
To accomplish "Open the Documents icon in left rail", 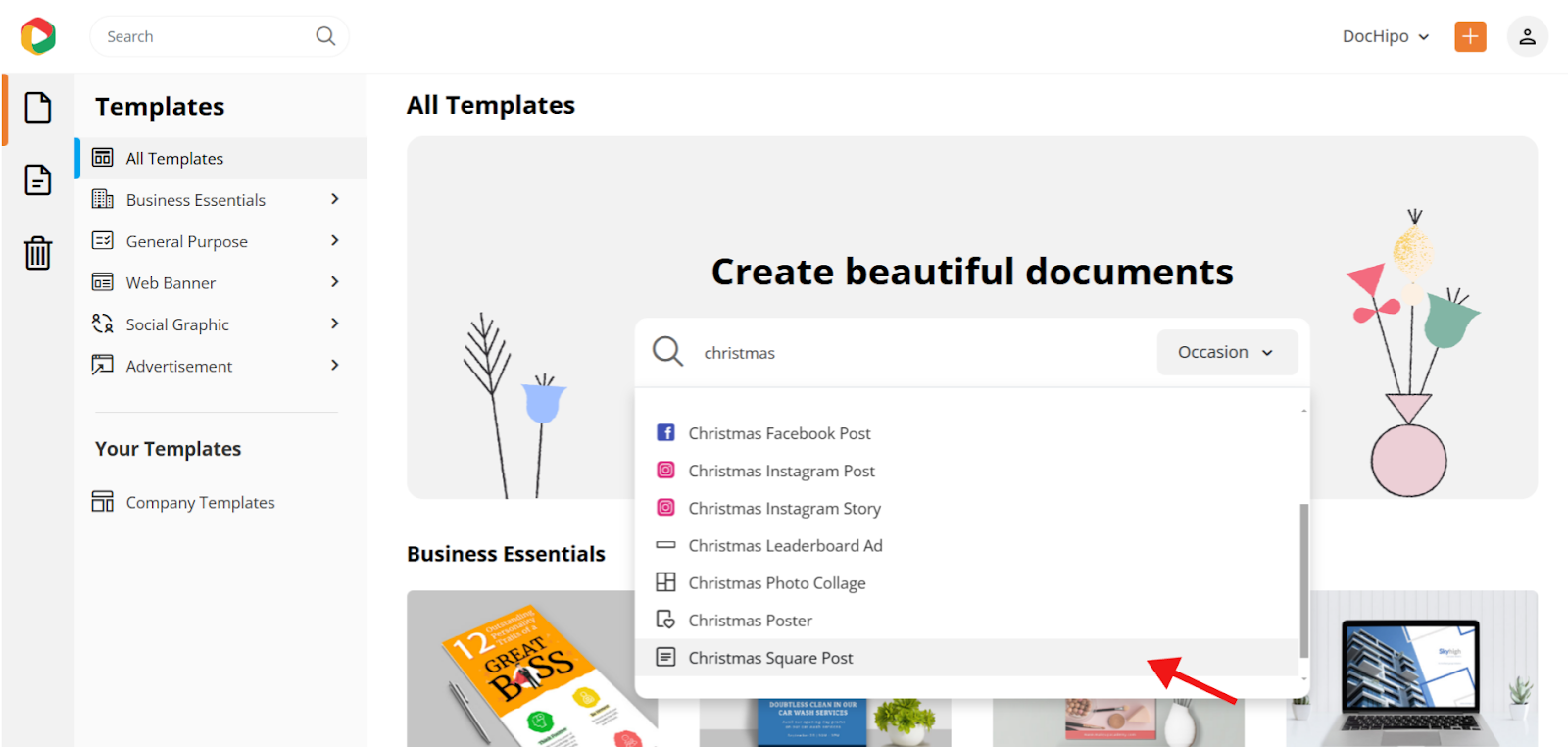I will 38,180.
